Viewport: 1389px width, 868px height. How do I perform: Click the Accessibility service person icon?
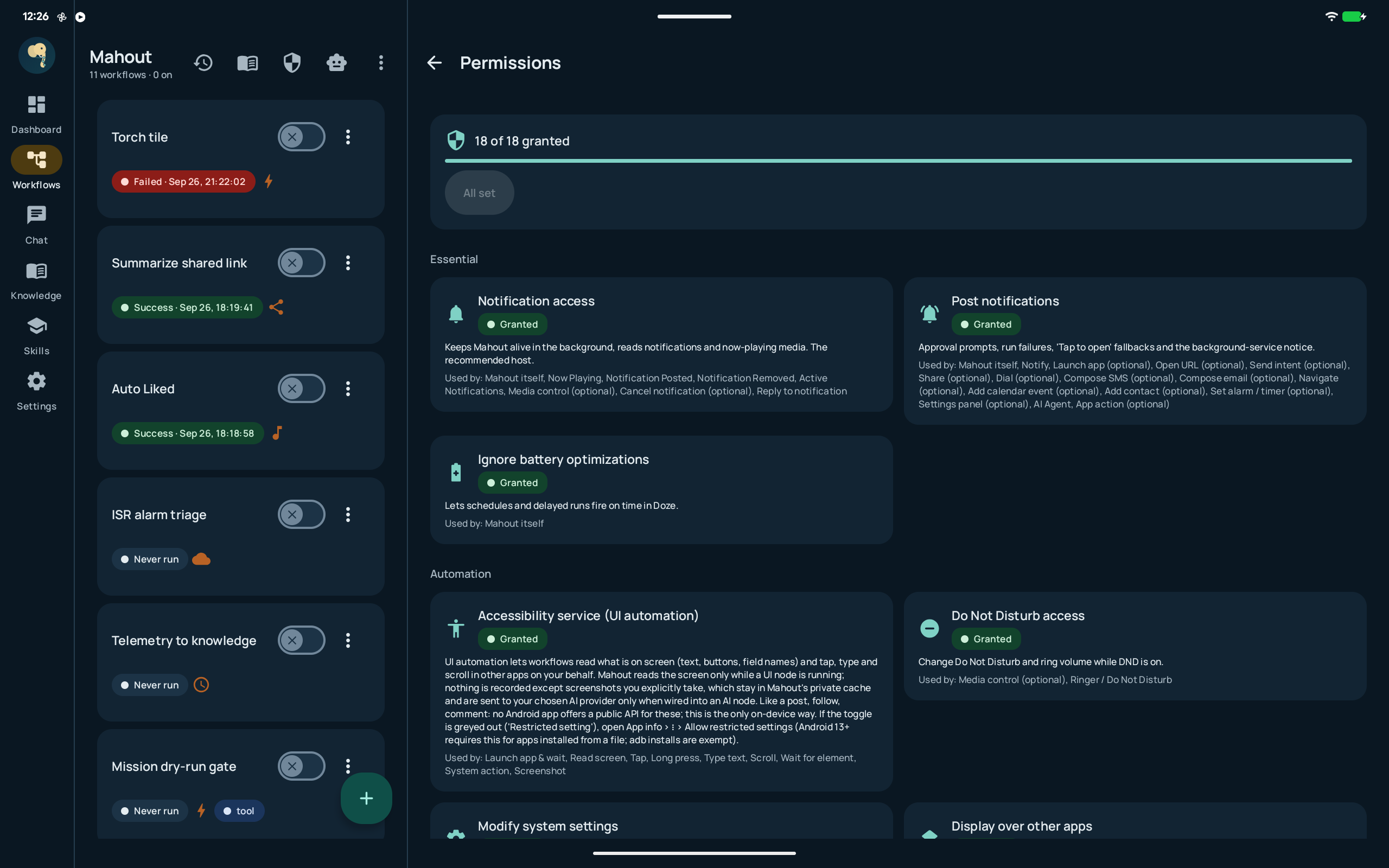pos(456,628)
